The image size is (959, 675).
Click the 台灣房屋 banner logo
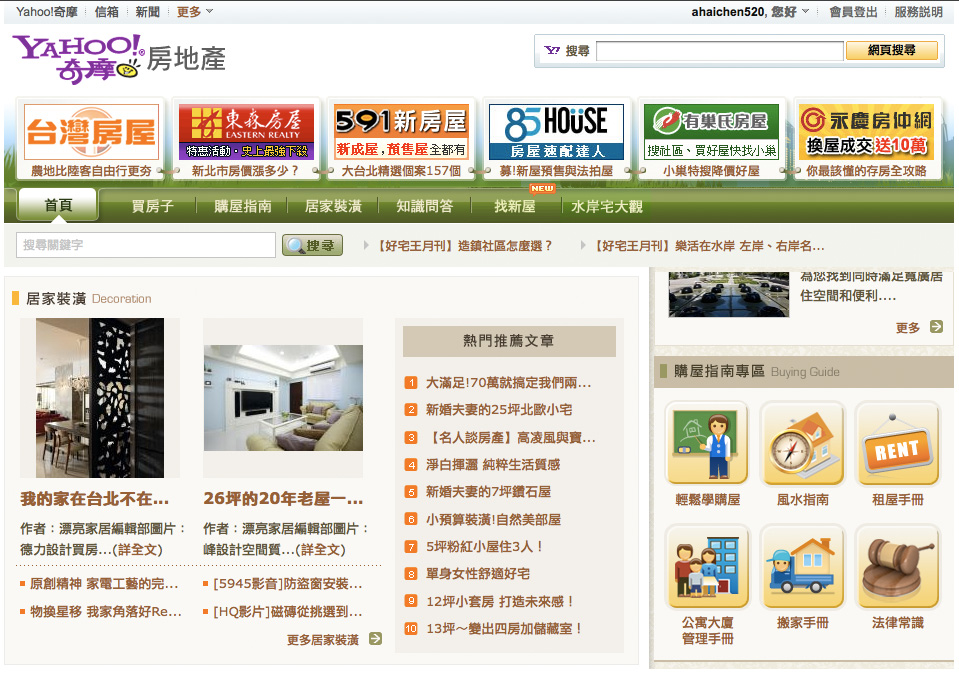pyautogui.click(x=92, y=132)
